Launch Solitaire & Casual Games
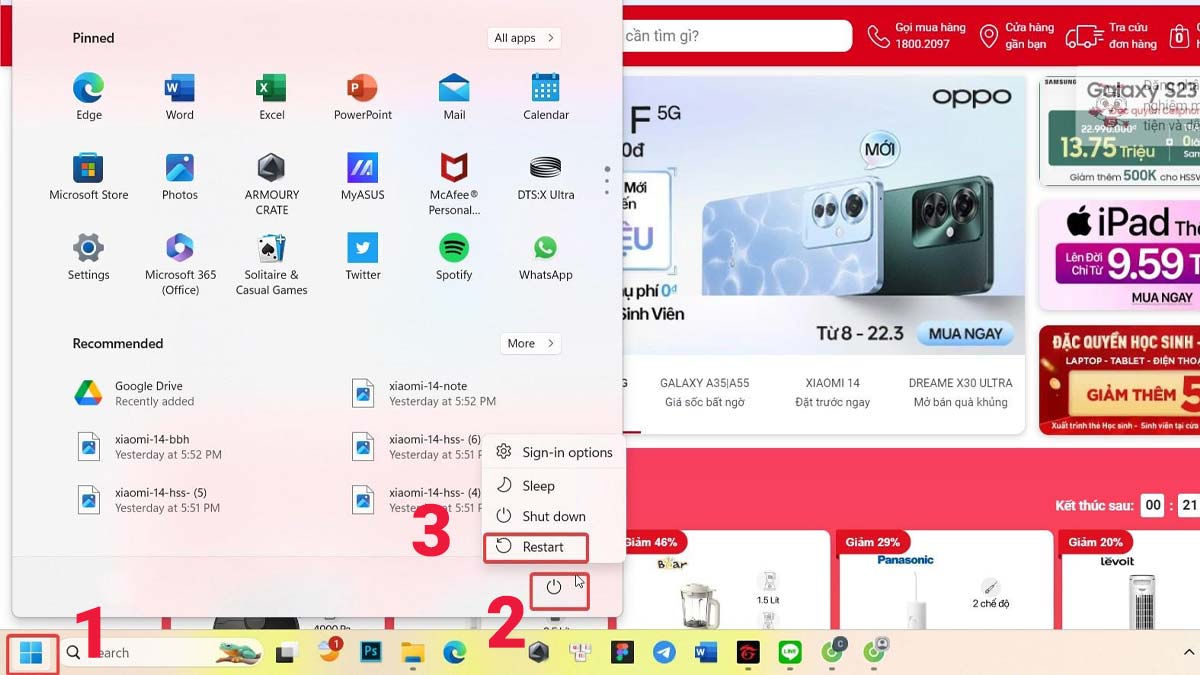The image size is (1200, 675). click(x=272, y=264)
